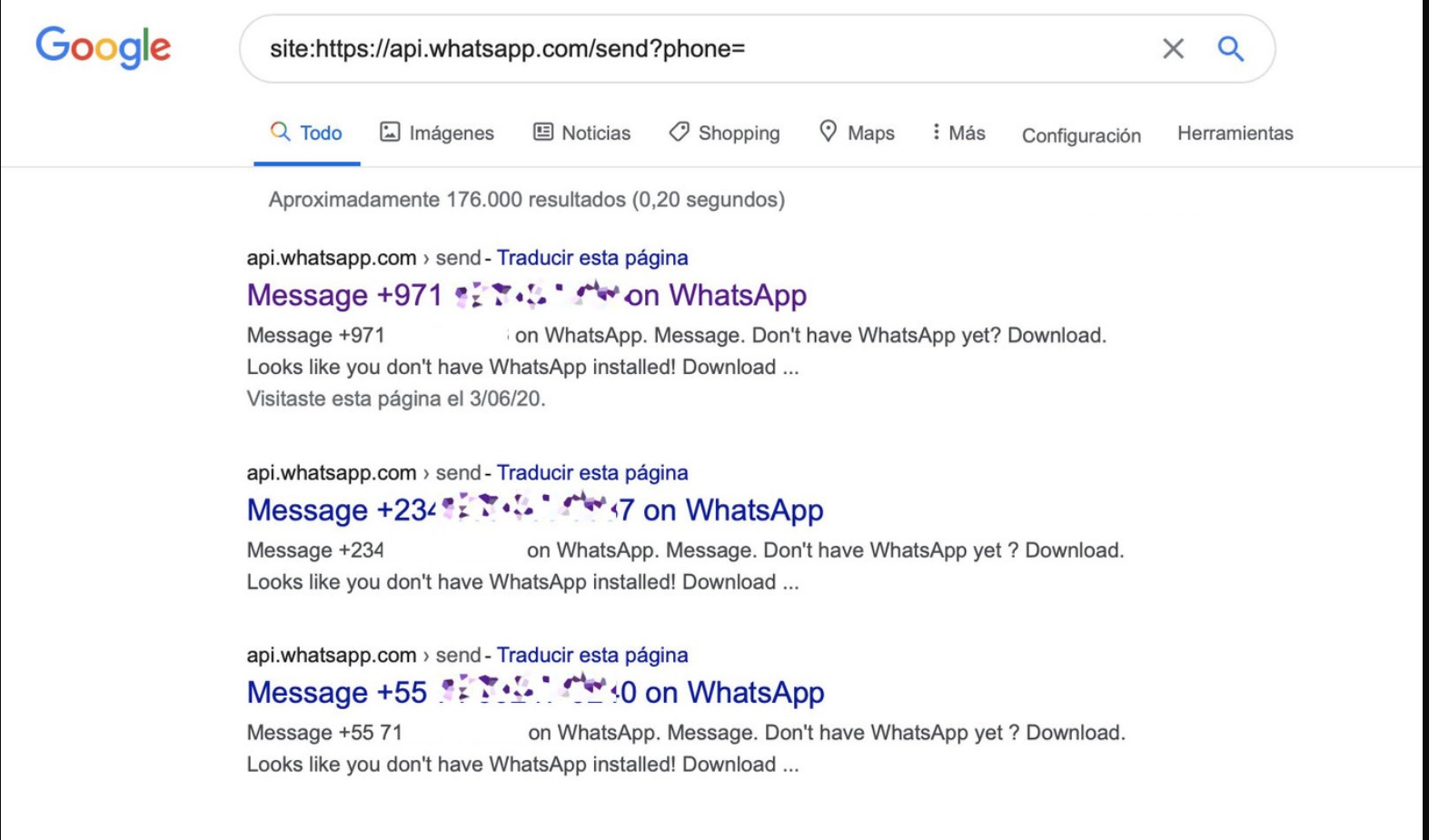The height and width of the screenshot is (840, 1429).
Task: Click the snippet starting Message +234
Action: [686, 567]
